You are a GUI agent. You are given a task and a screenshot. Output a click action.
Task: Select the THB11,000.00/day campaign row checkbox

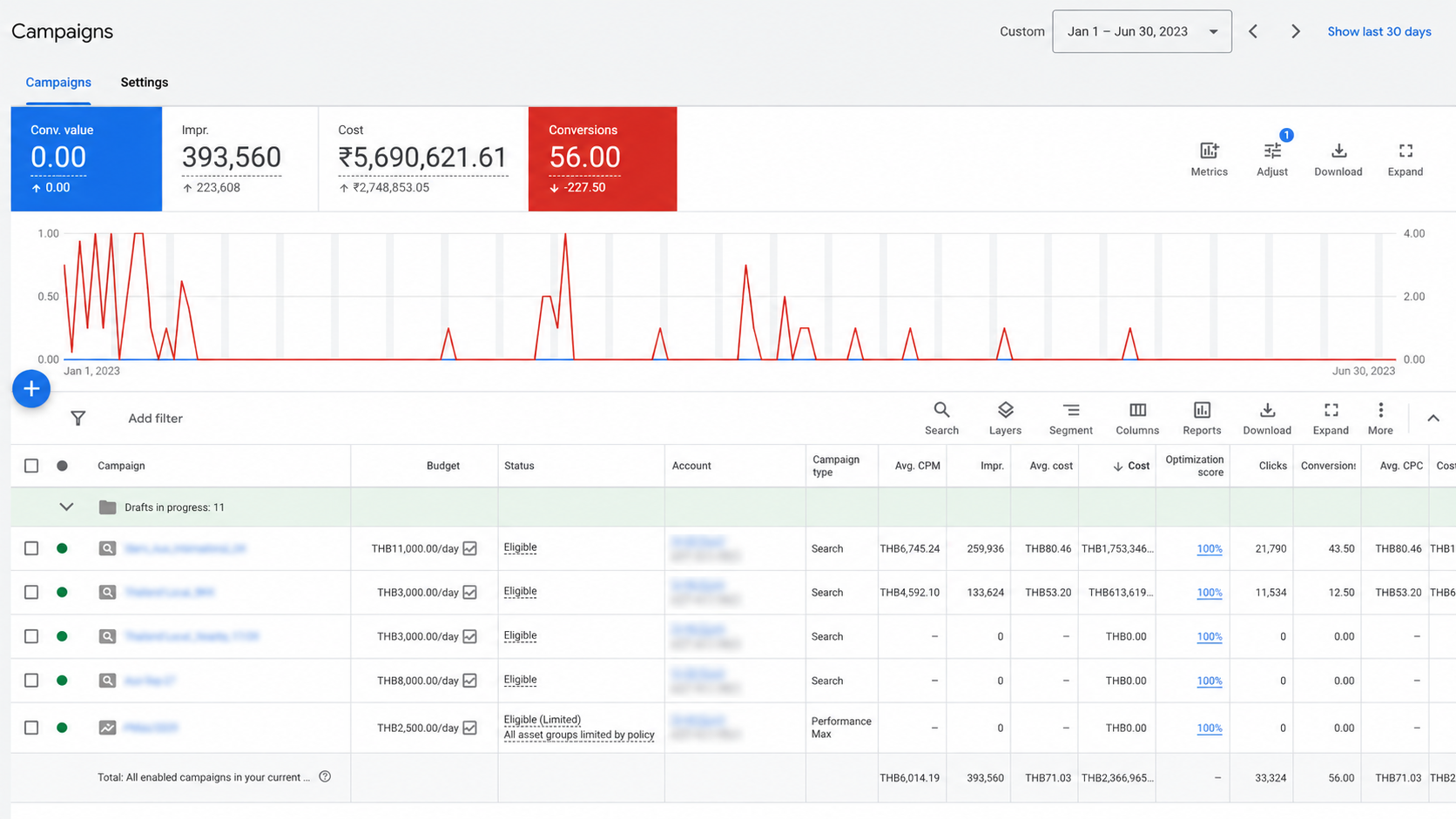pyautogui.click(x=31, y=548)
